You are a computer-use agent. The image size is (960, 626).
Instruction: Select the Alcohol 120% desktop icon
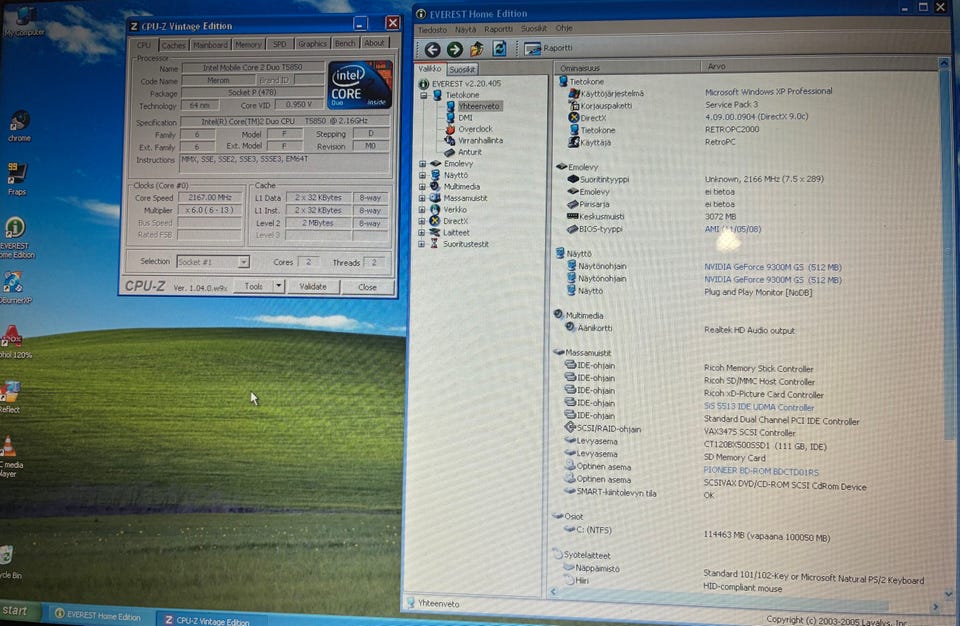pos(13,341)
